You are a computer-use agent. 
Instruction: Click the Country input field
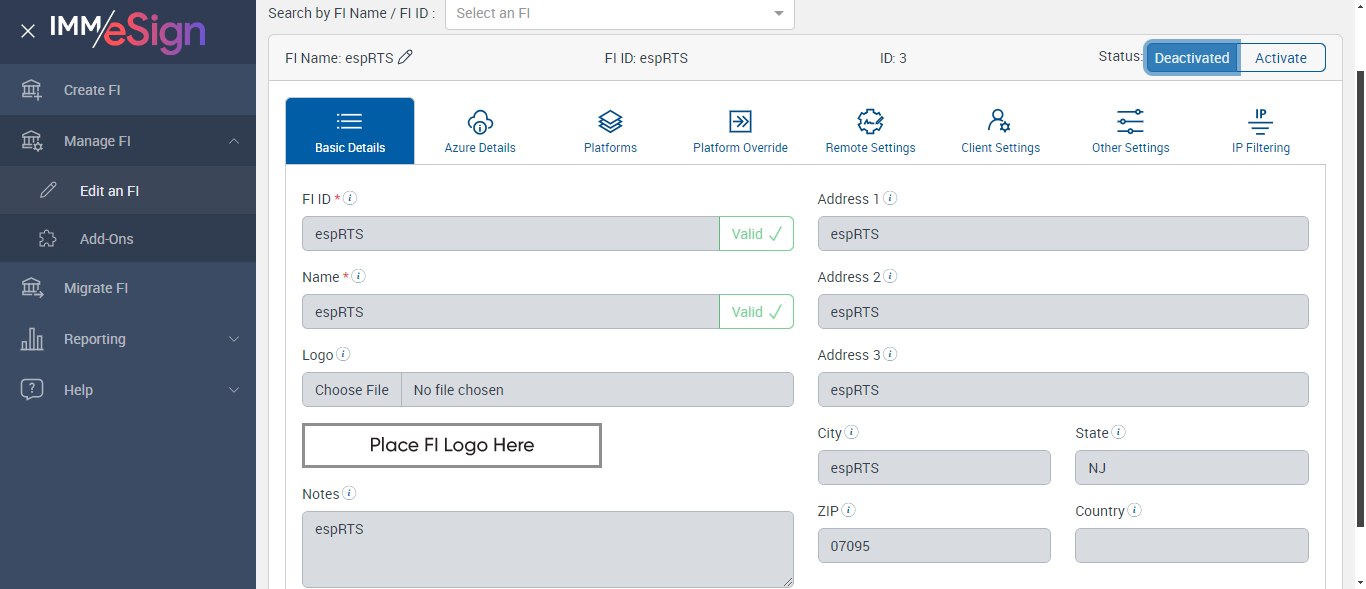(x=1191, y=546)
